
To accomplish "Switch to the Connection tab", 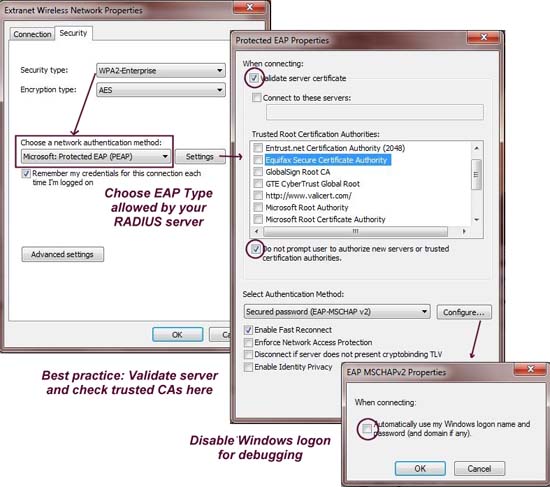I will point(32,34).
